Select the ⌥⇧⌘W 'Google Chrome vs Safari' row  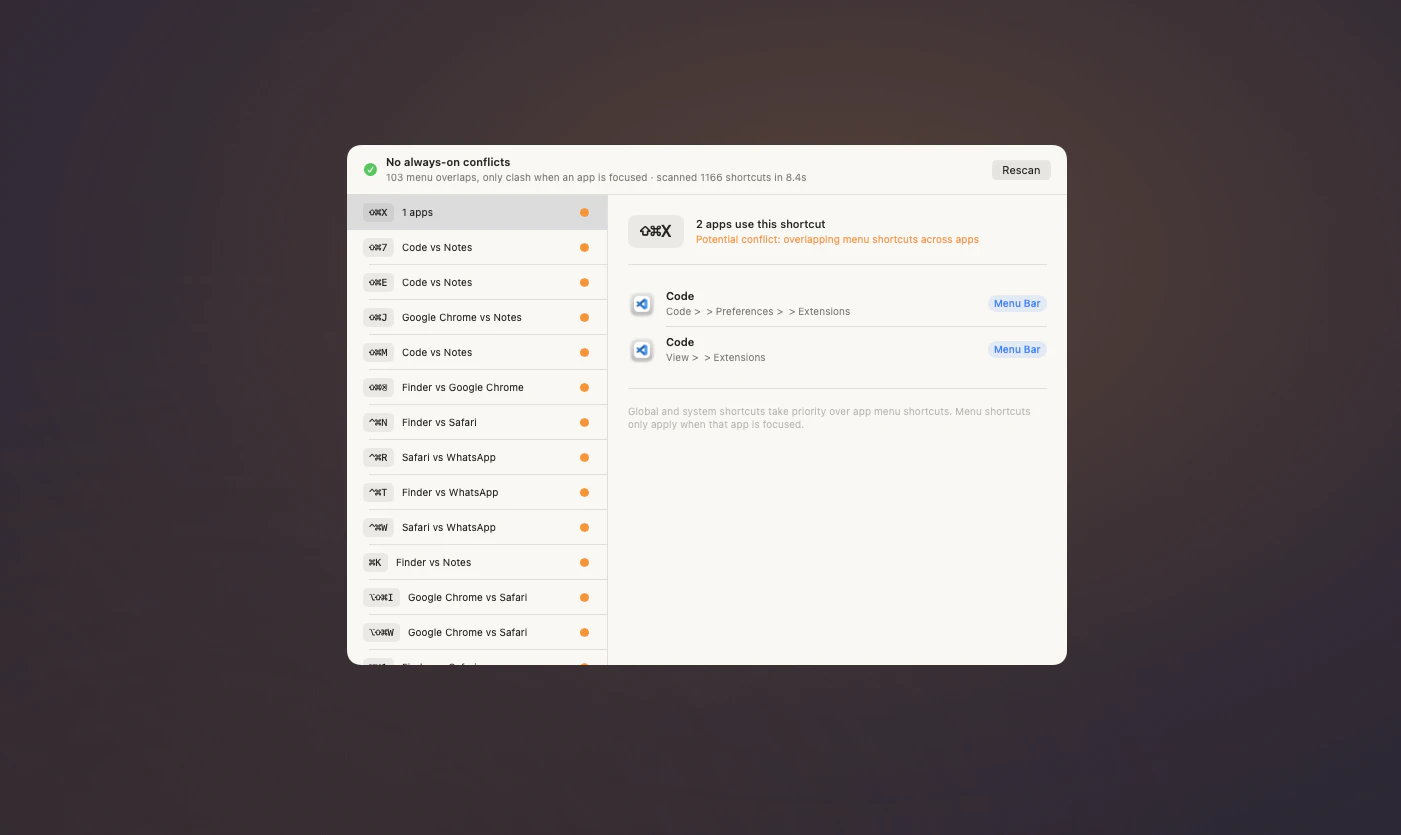[x=477, y=632]
